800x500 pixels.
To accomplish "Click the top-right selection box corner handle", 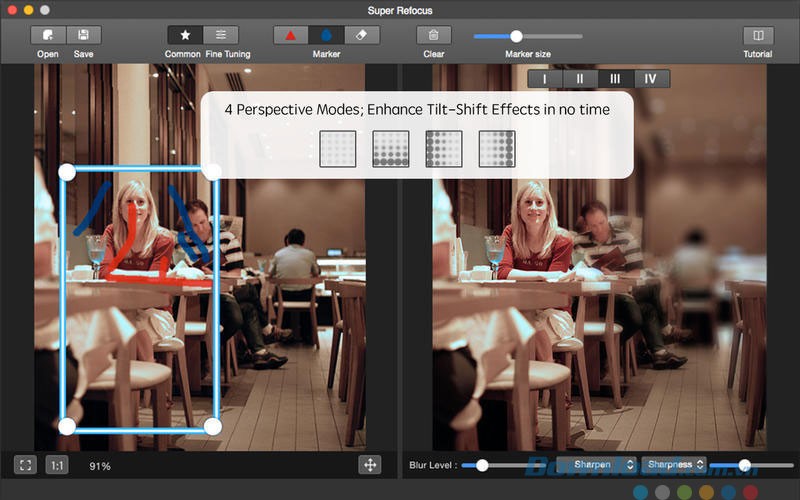I will (212, 171).
